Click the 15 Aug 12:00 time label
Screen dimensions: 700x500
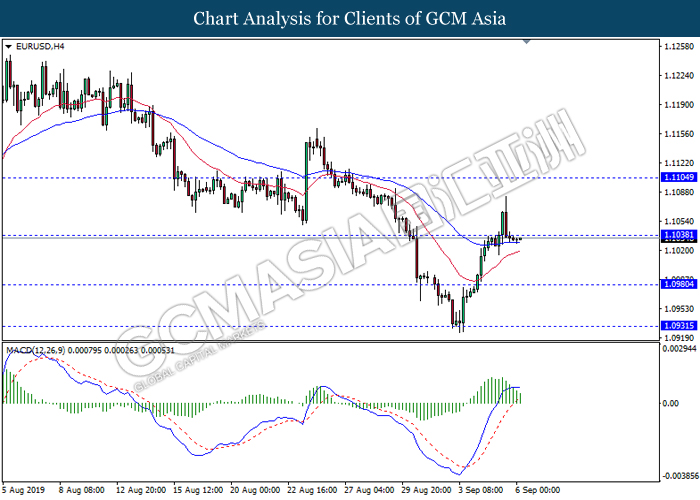[198, 490]
